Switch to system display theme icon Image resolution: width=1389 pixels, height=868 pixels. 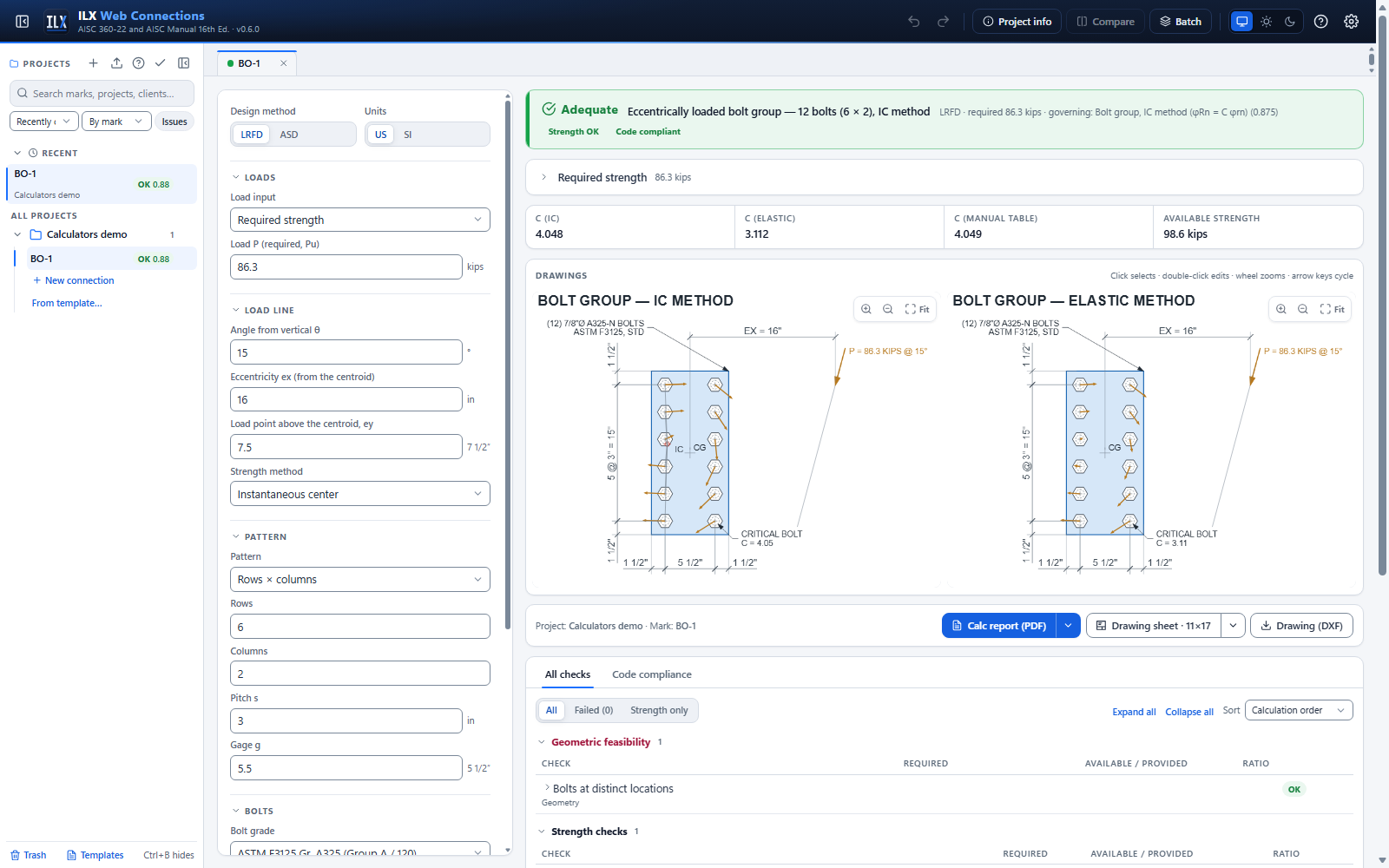[x=1242, y=22]
